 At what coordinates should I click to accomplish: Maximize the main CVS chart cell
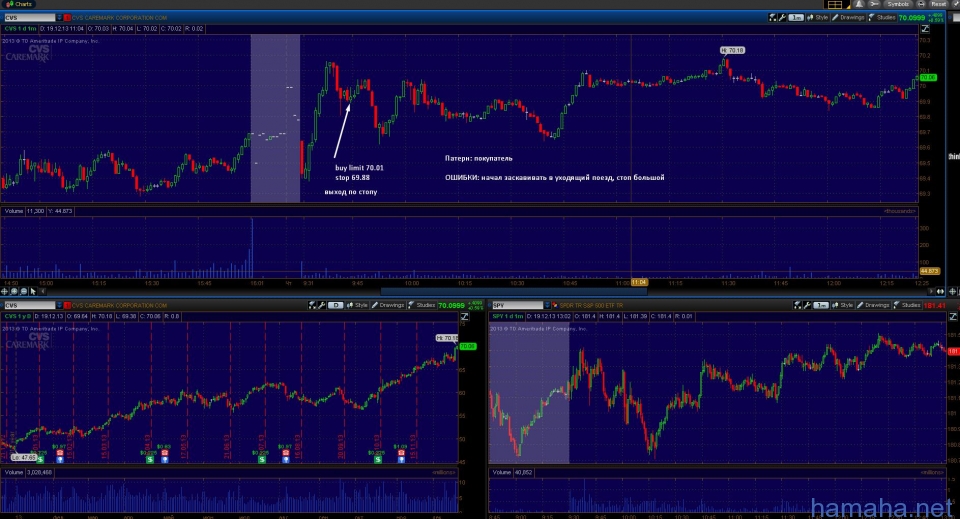click(x=925, y=29)
